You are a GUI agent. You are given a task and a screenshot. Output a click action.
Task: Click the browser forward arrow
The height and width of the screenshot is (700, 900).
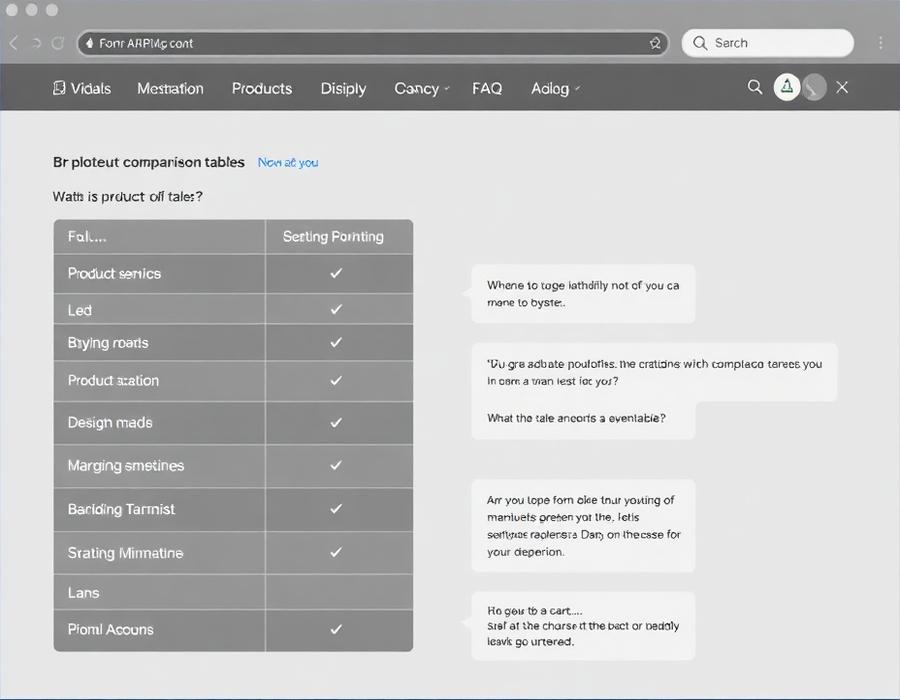pyautogui.click(x=37, y=43)
